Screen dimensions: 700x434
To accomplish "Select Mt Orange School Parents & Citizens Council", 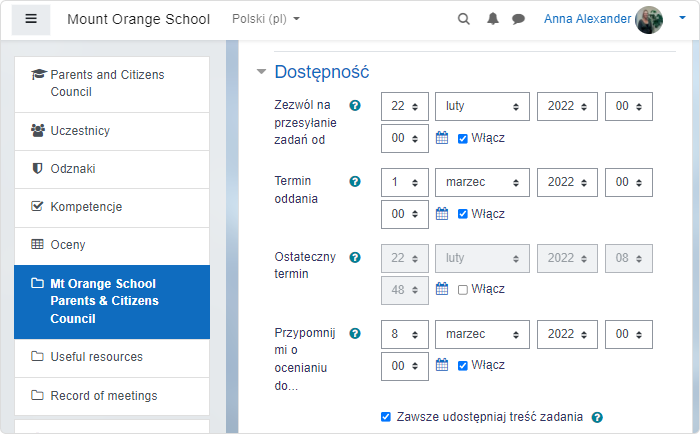I will coord(112,302).
